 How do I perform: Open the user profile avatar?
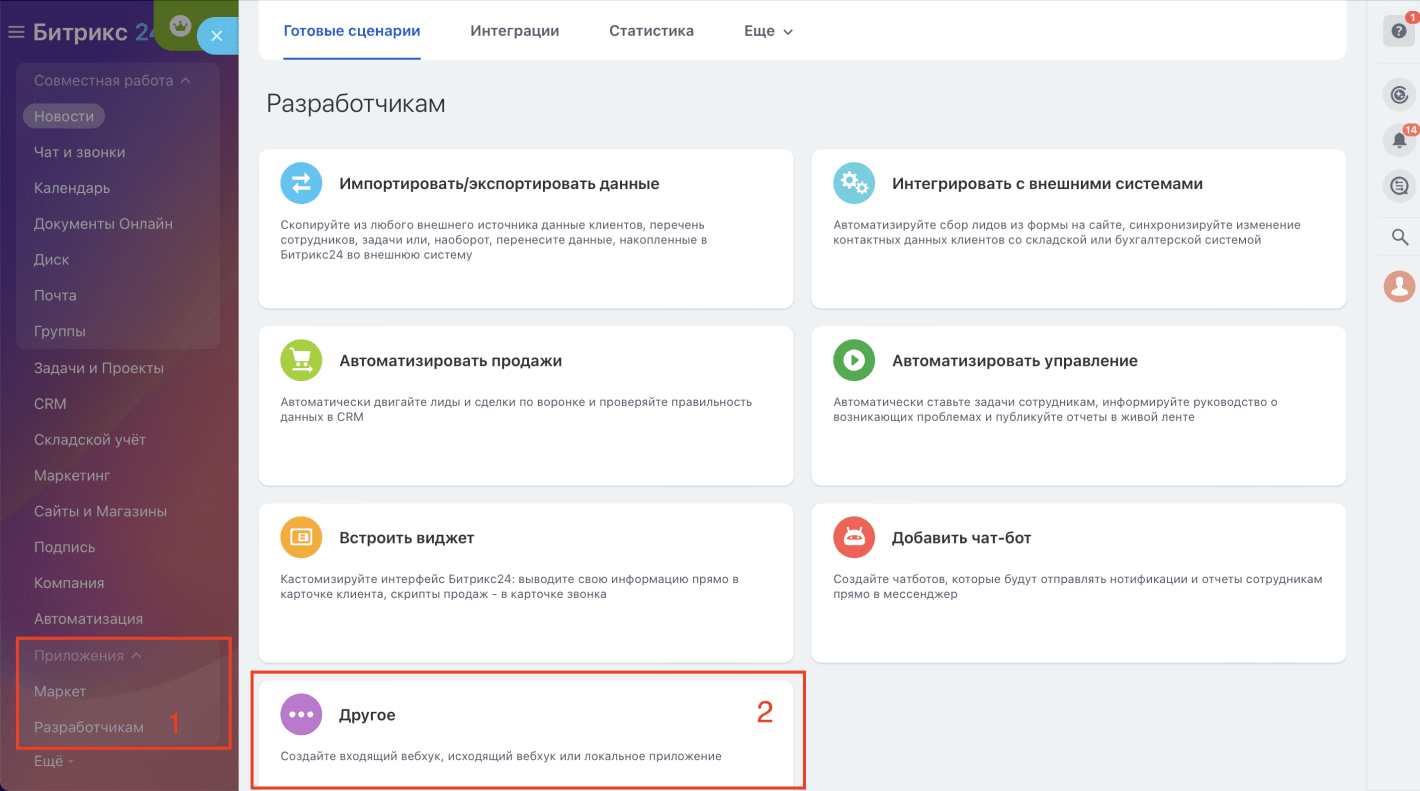[1399, 287]
